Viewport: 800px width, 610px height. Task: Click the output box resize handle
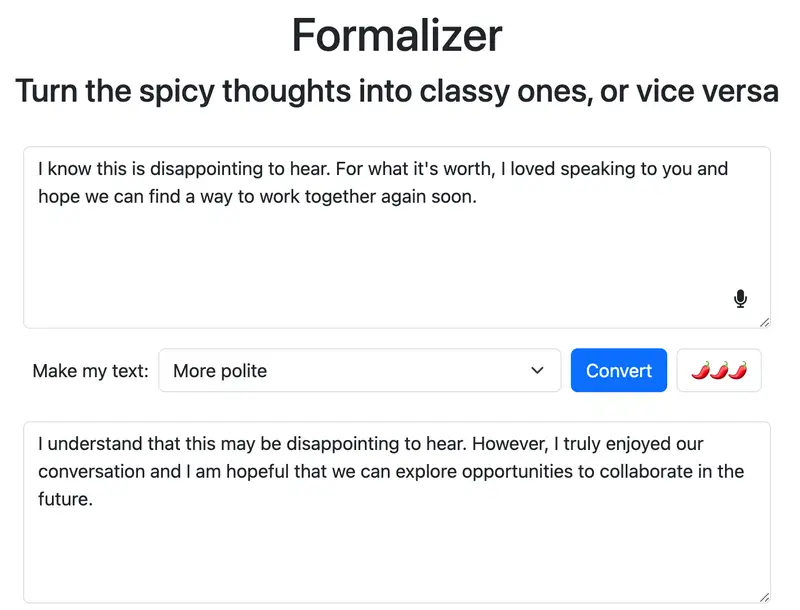764,597
